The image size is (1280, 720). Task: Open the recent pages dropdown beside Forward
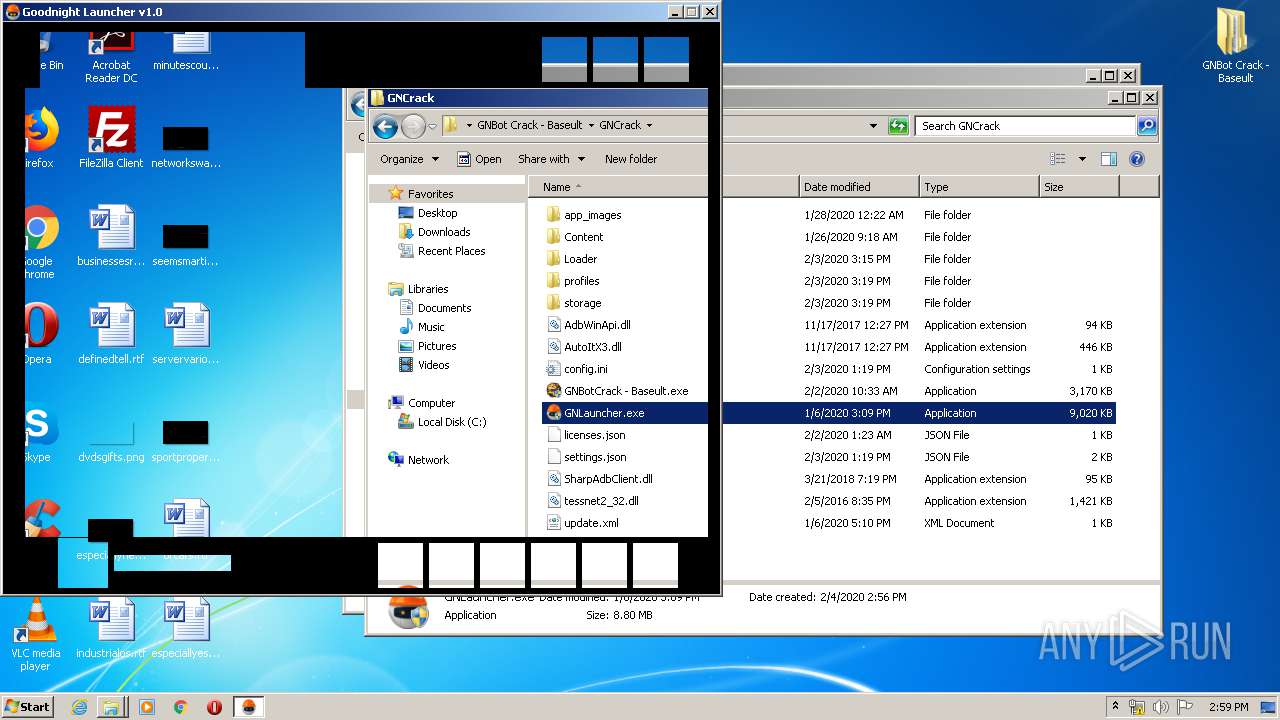pos(432,126)
